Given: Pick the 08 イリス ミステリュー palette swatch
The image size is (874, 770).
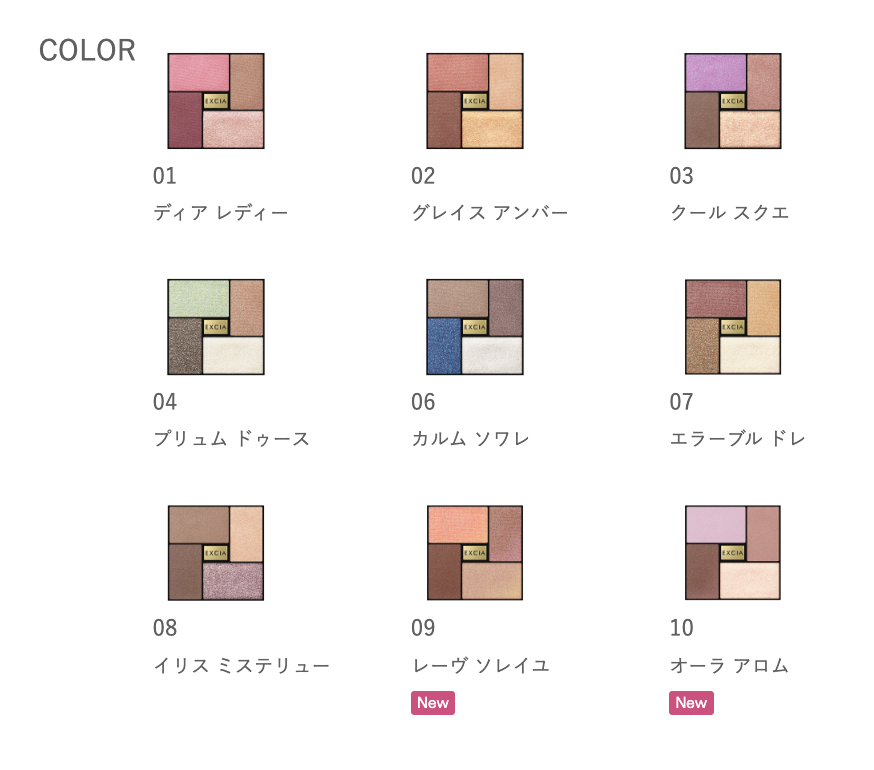Looking at the screenshot, I should [216, 553].
